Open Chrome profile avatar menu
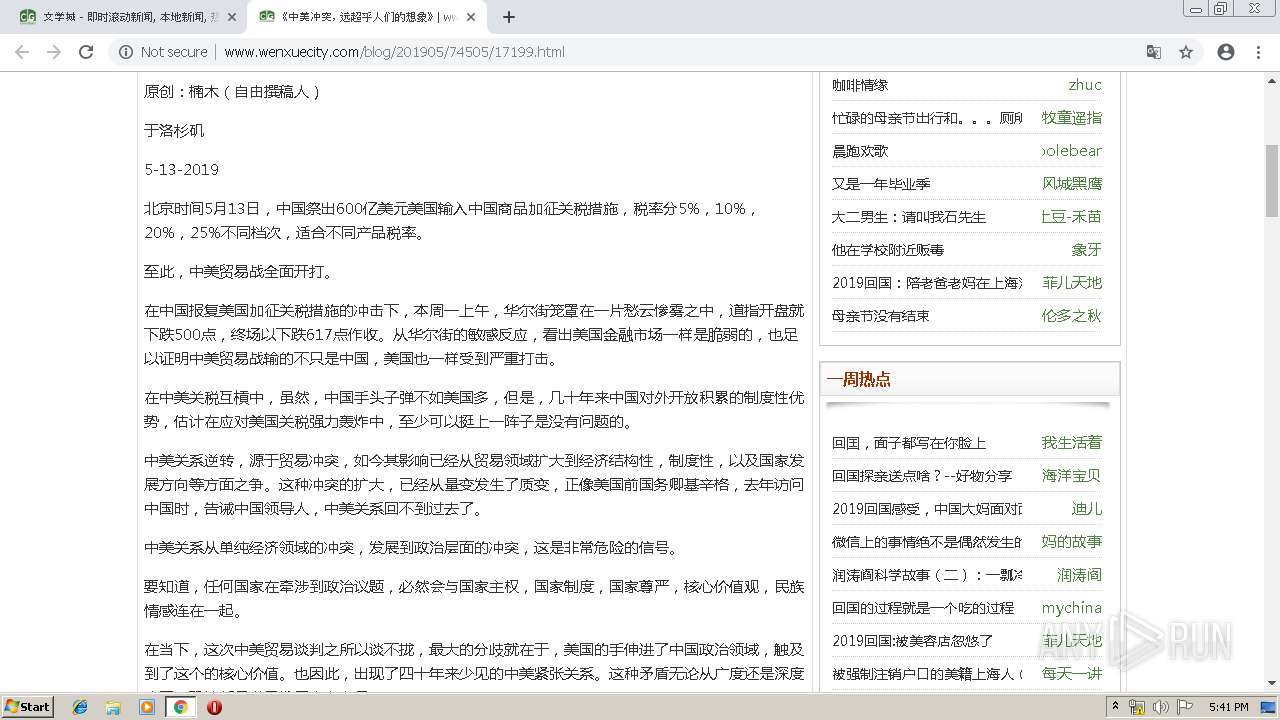This screenshot has height=720, width=1280. tap(1226, 52)
